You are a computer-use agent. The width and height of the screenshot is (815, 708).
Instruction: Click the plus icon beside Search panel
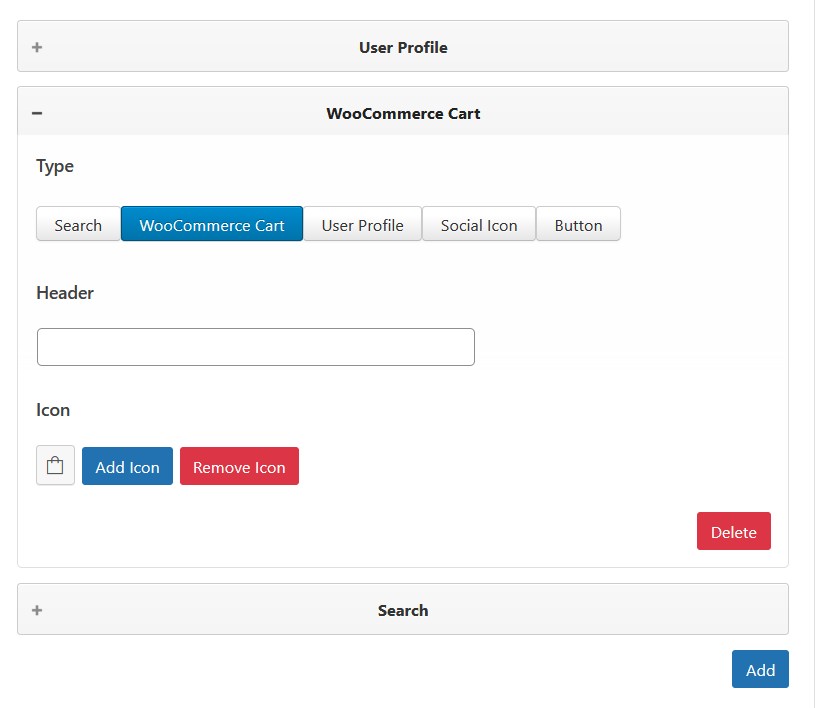point(37,610)
